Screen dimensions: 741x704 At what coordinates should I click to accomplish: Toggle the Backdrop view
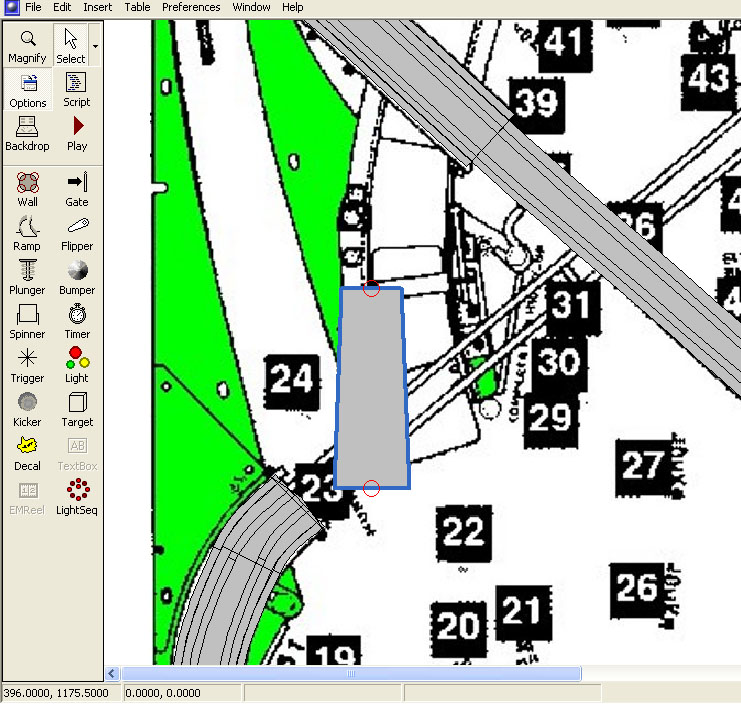pyautogui.click(x=27, y=134)
